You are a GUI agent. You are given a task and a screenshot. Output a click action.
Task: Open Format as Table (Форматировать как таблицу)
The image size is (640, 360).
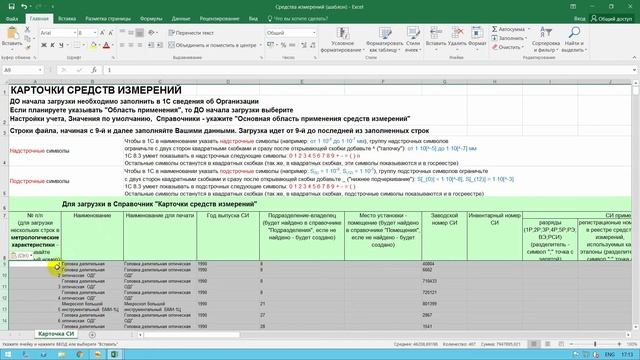click(x=384, y=40)
